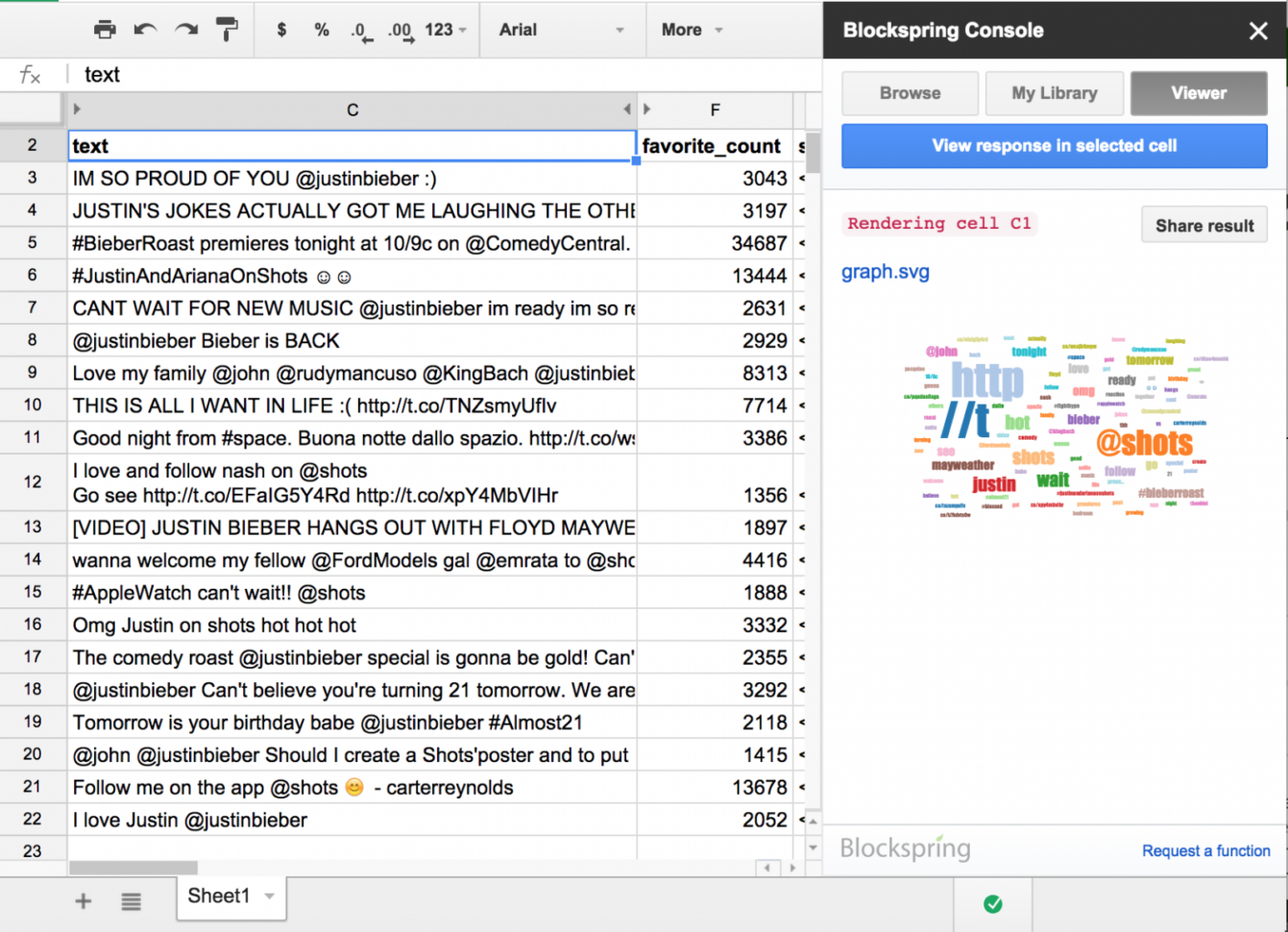Viewport: 1288px width, 932px height.
Task: Select cell 'IM SO PROUD OF YOU @justinbieber :)'
Action: click(x=352, y=179)
